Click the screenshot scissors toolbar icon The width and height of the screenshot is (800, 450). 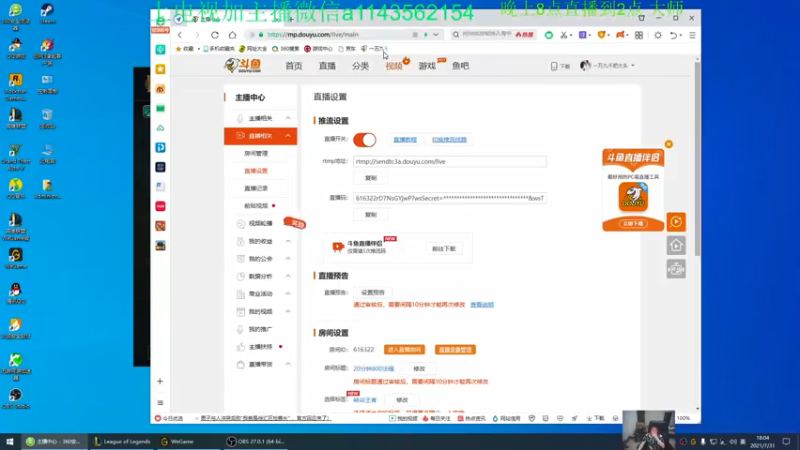coord(564,35)
